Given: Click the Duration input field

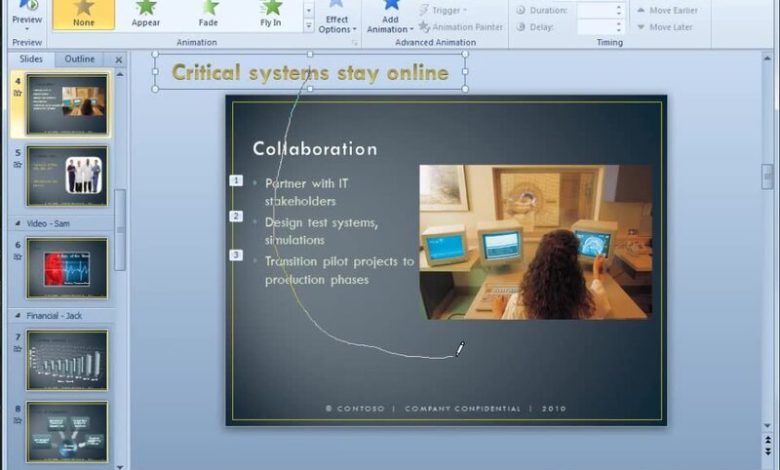Looking at the screenshot, I should point(595,10).
